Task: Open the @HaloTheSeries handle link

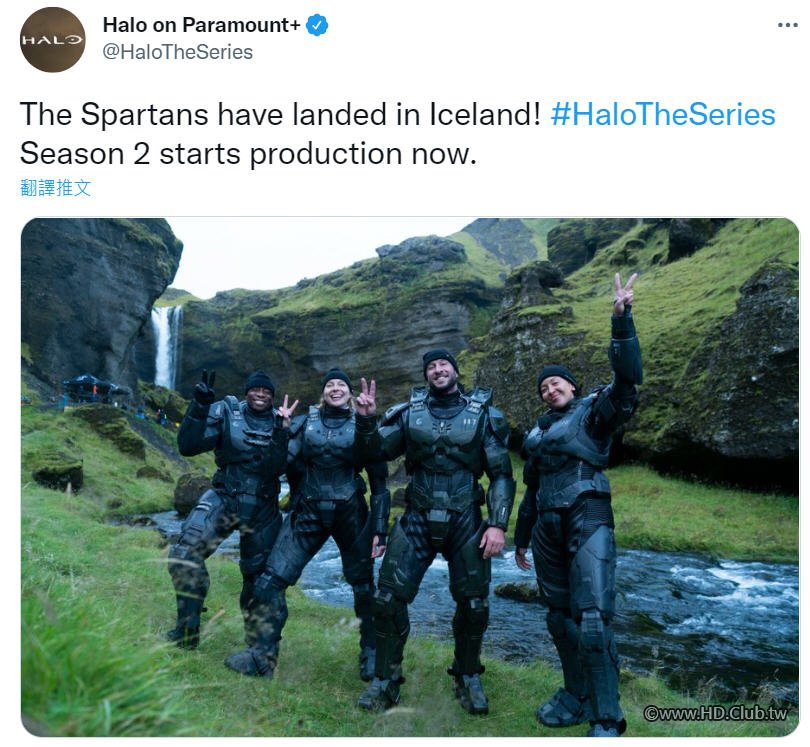Action: (178, 52)
